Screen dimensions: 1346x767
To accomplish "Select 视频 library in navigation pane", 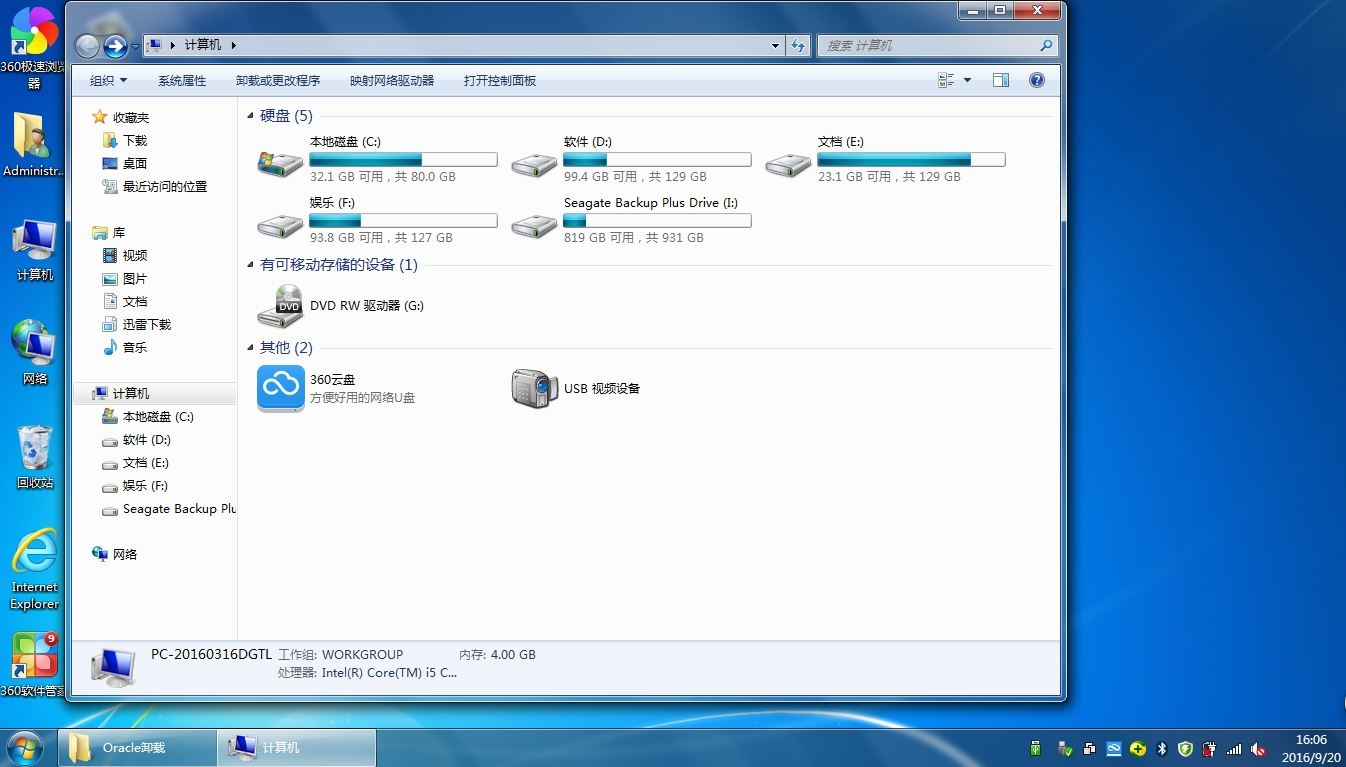I will [x=135, y=256].
